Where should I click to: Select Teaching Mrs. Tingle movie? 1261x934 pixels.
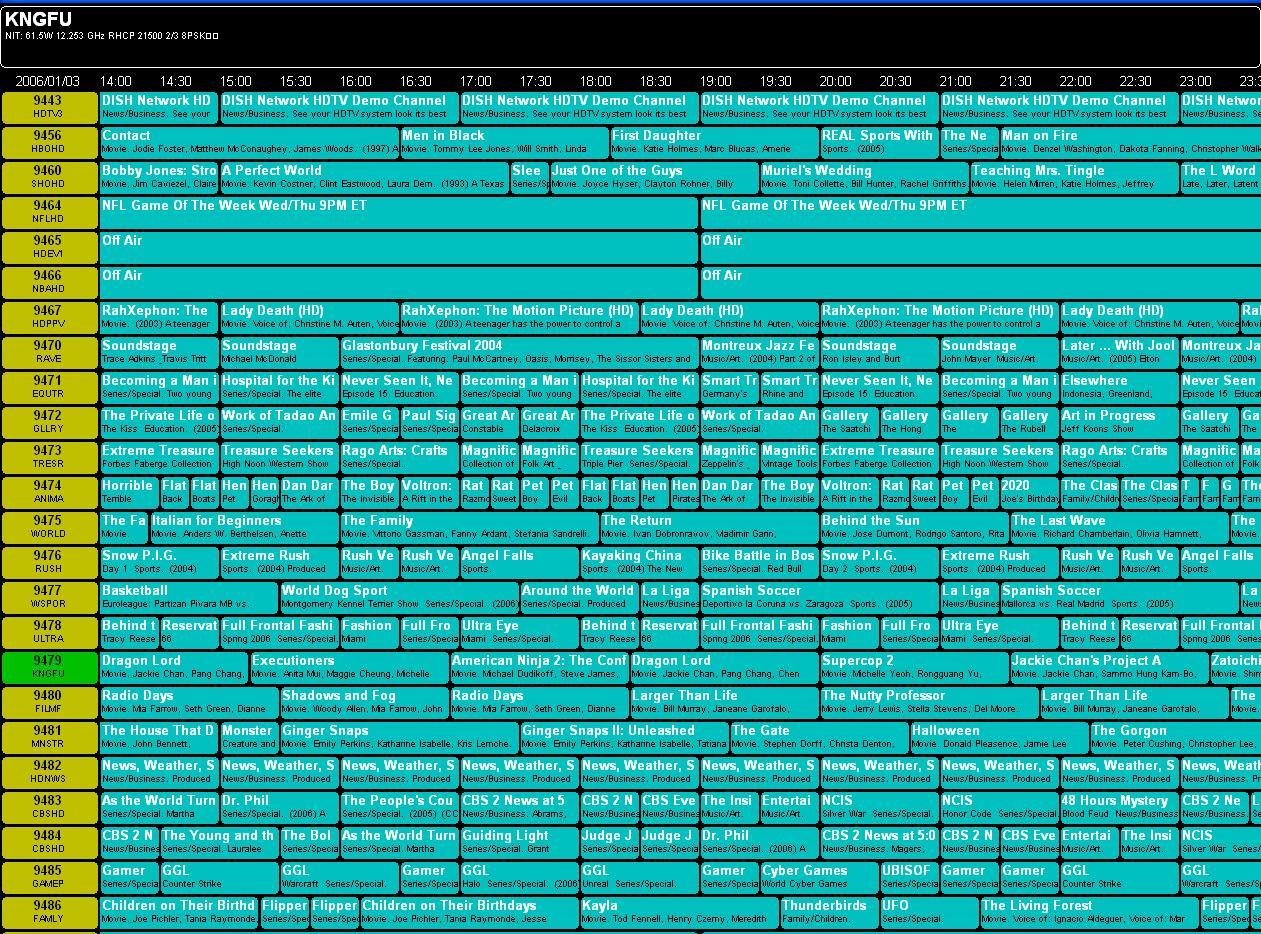tap(1074, 177)
